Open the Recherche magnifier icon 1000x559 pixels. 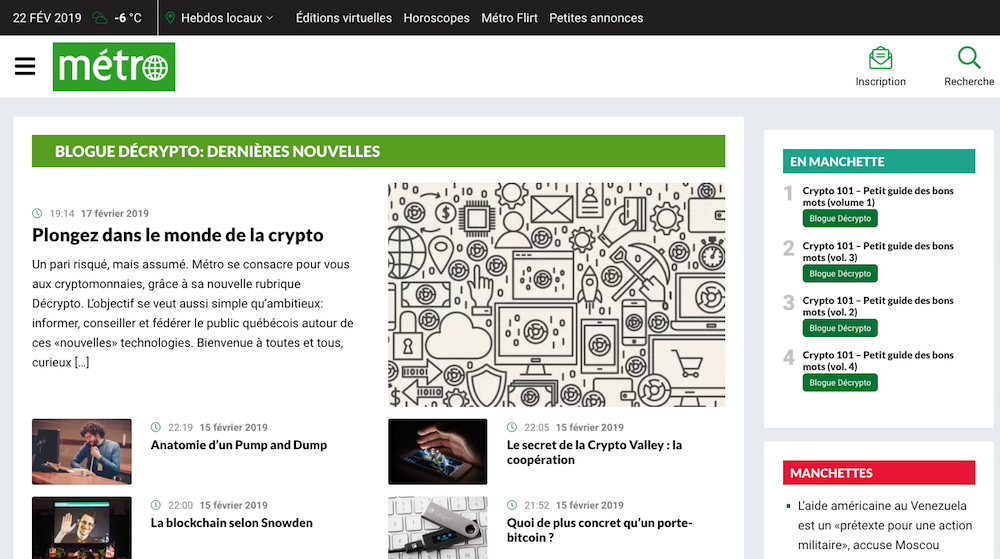(969, 58)
